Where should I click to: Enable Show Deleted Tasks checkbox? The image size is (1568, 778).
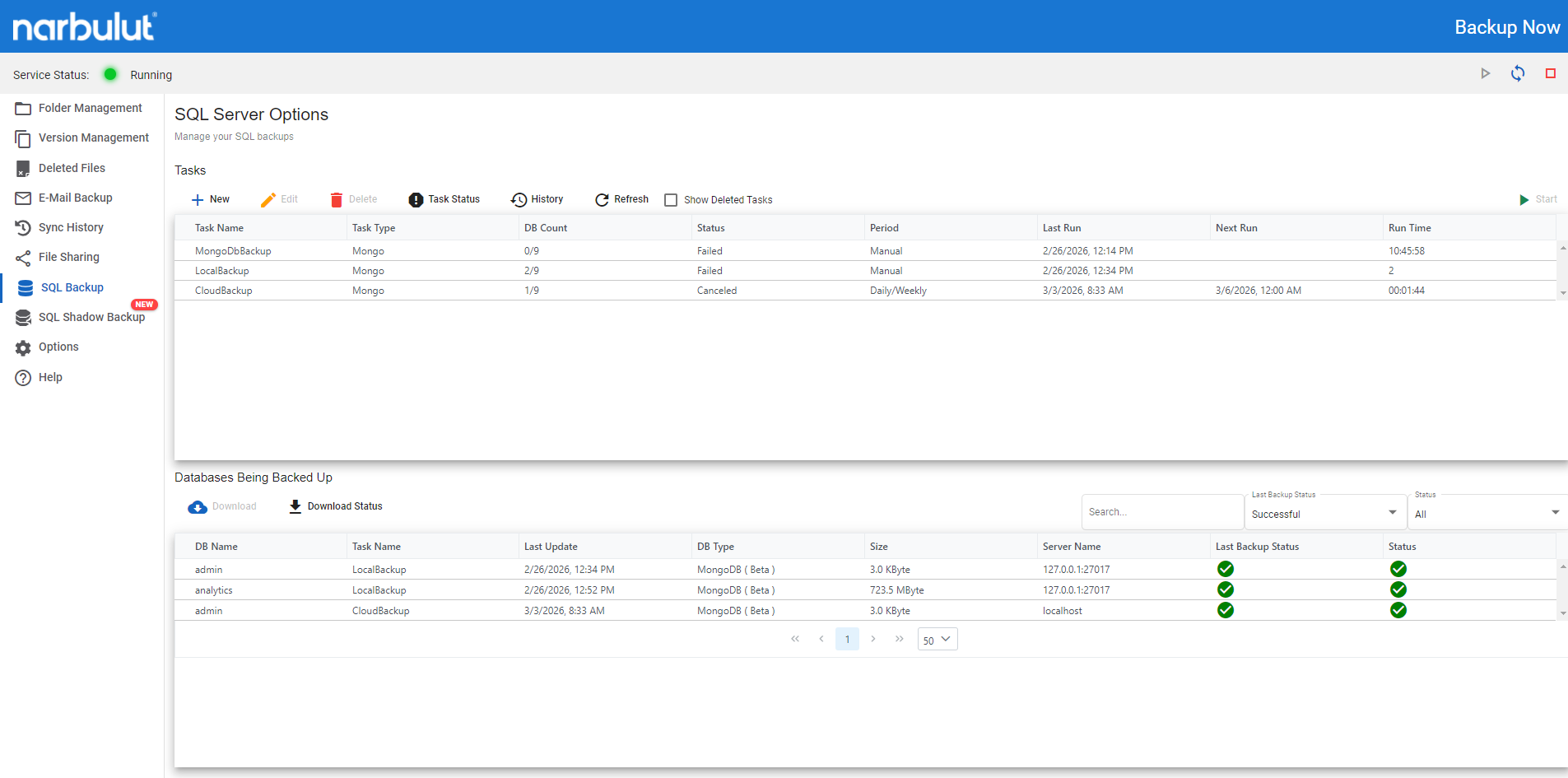coord(671,200)
